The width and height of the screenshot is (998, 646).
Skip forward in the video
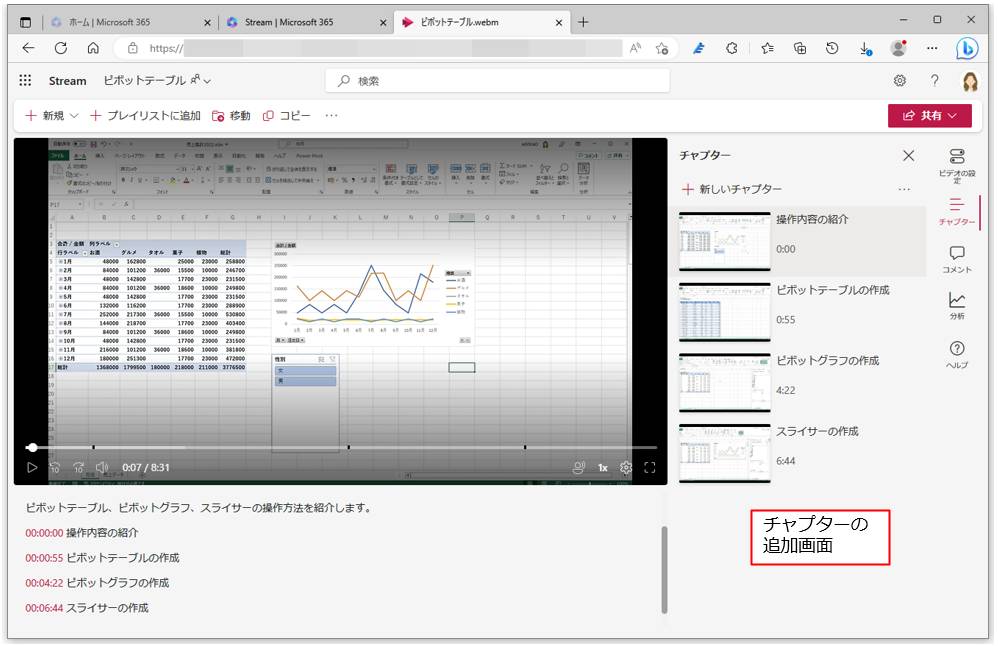point(79,467)
